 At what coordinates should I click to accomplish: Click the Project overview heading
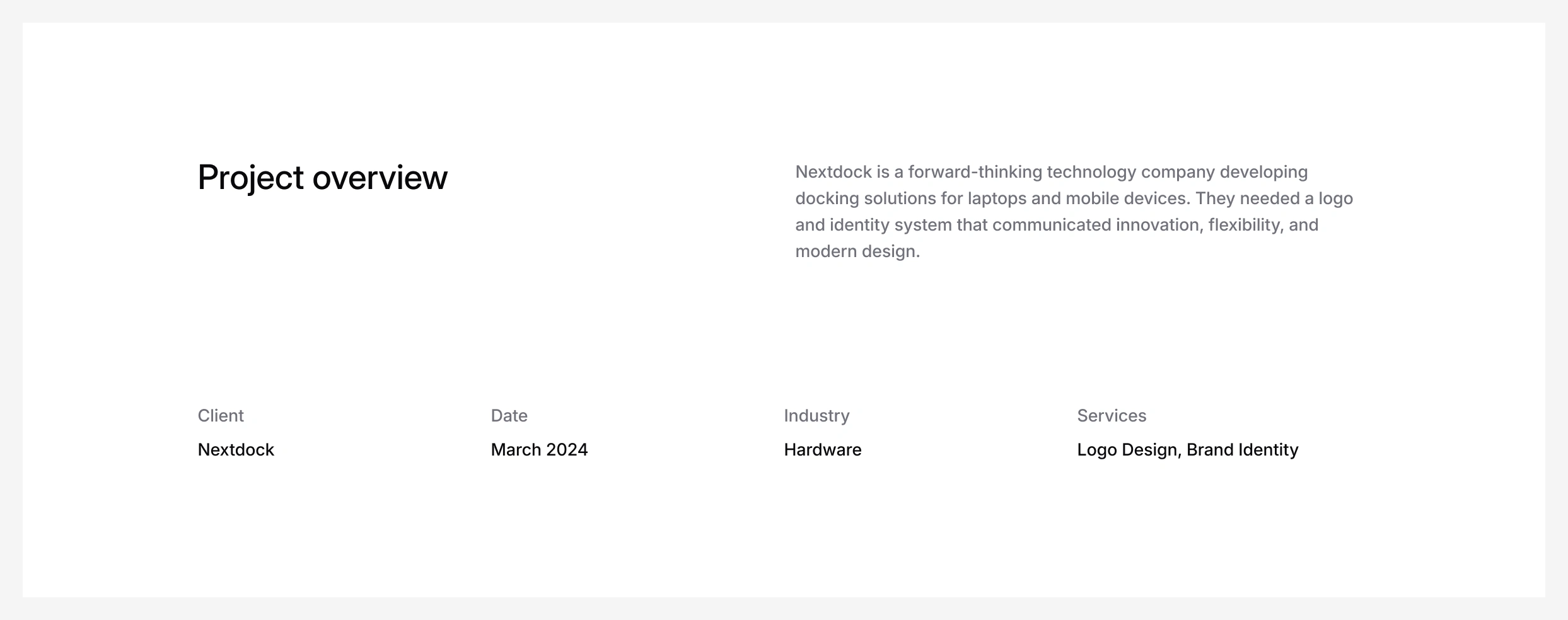(322, 177)
